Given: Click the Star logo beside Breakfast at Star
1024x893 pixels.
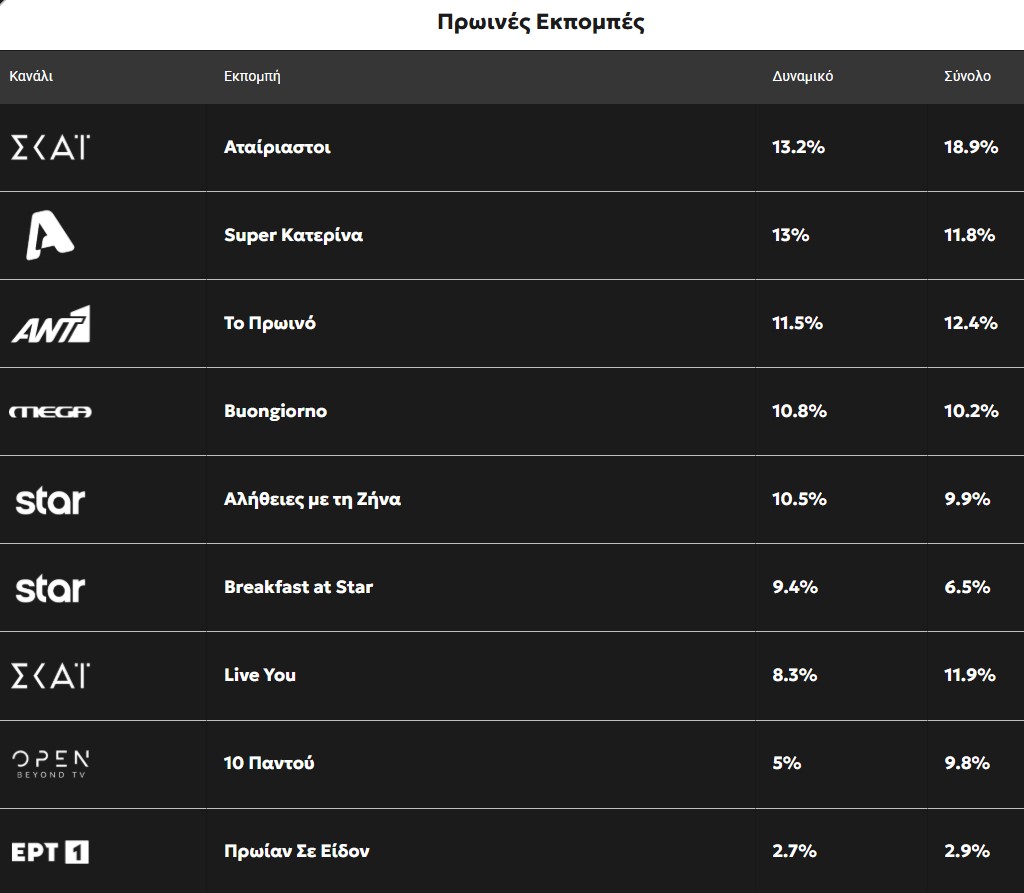Looking at the screenshot, I should (50, 588).
